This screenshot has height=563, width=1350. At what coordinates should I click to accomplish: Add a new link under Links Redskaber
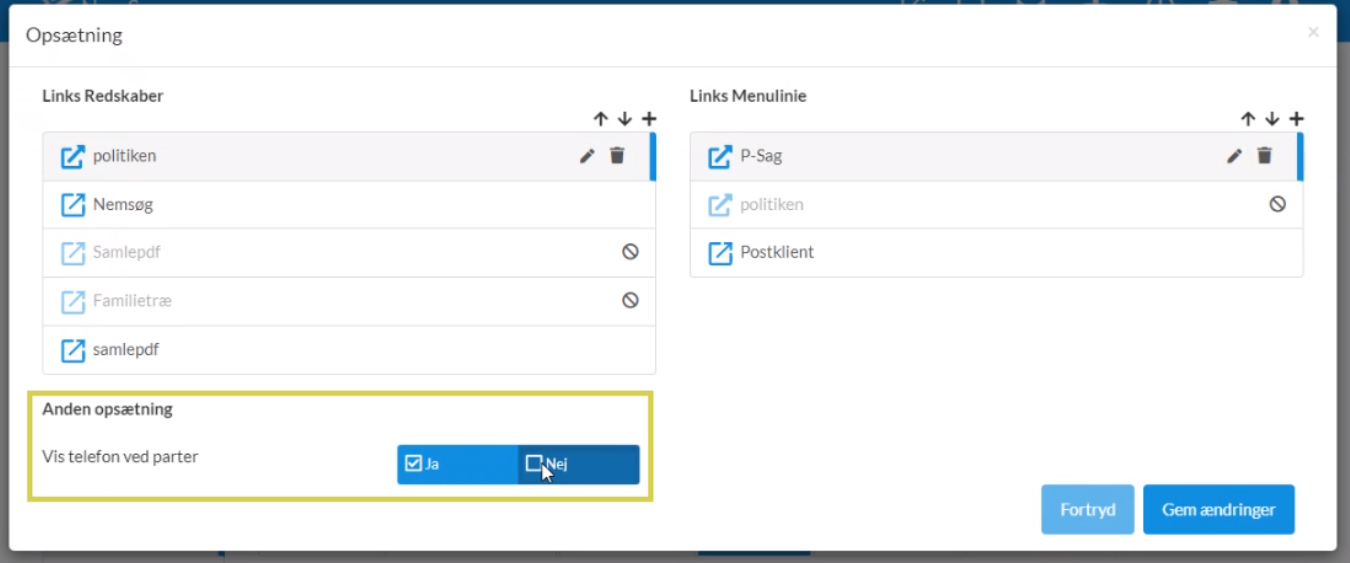click(x=649, y=119)
